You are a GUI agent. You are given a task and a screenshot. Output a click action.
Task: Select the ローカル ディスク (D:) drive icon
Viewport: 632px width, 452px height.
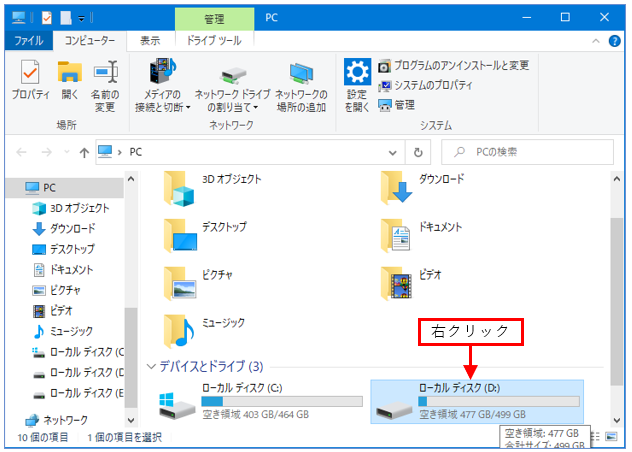pyautogui.click(x=394, y=411)
